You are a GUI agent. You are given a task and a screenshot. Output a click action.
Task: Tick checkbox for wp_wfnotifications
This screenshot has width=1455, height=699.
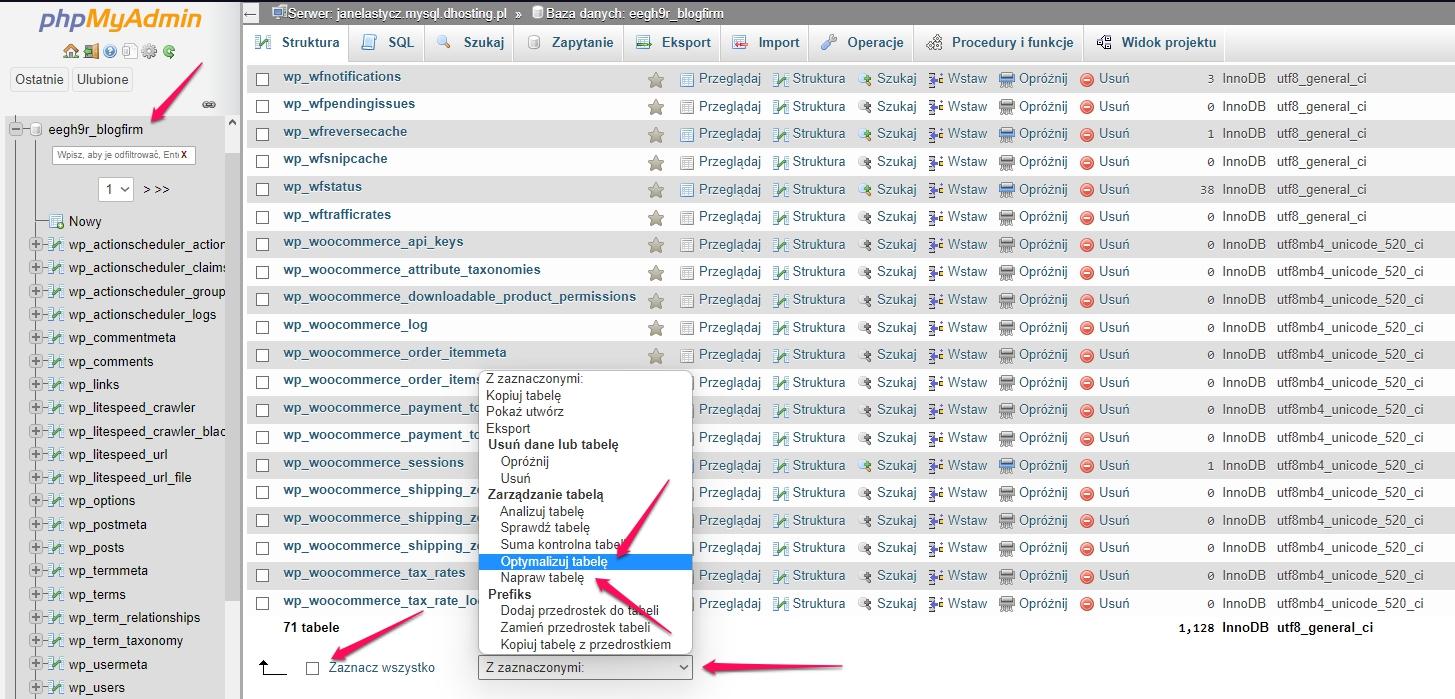pyautogui.click(x=263, y=79)
